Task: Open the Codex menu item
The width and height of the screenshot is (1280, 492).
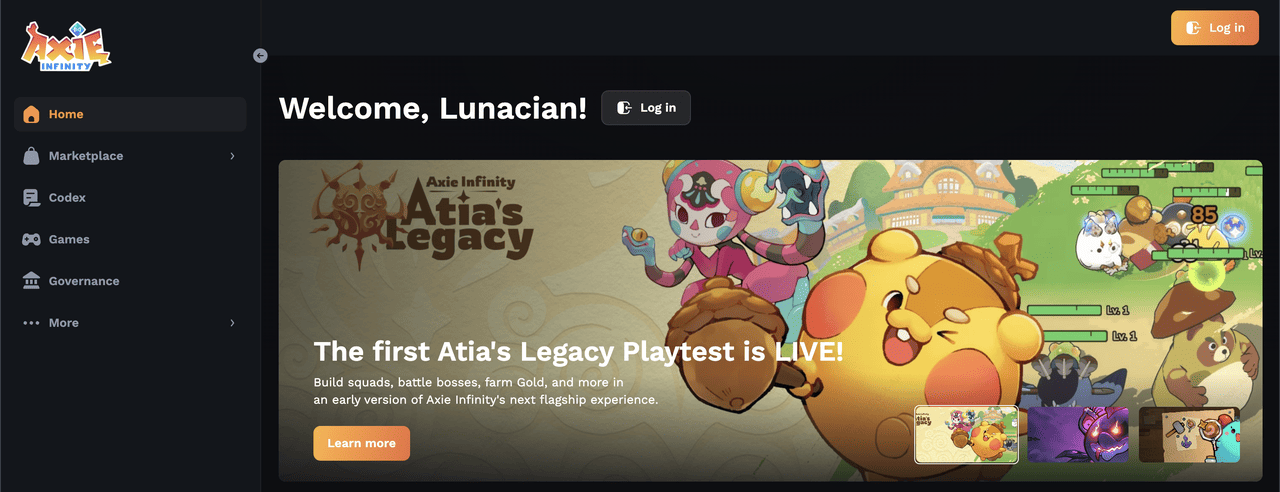Action: (130, 198)
